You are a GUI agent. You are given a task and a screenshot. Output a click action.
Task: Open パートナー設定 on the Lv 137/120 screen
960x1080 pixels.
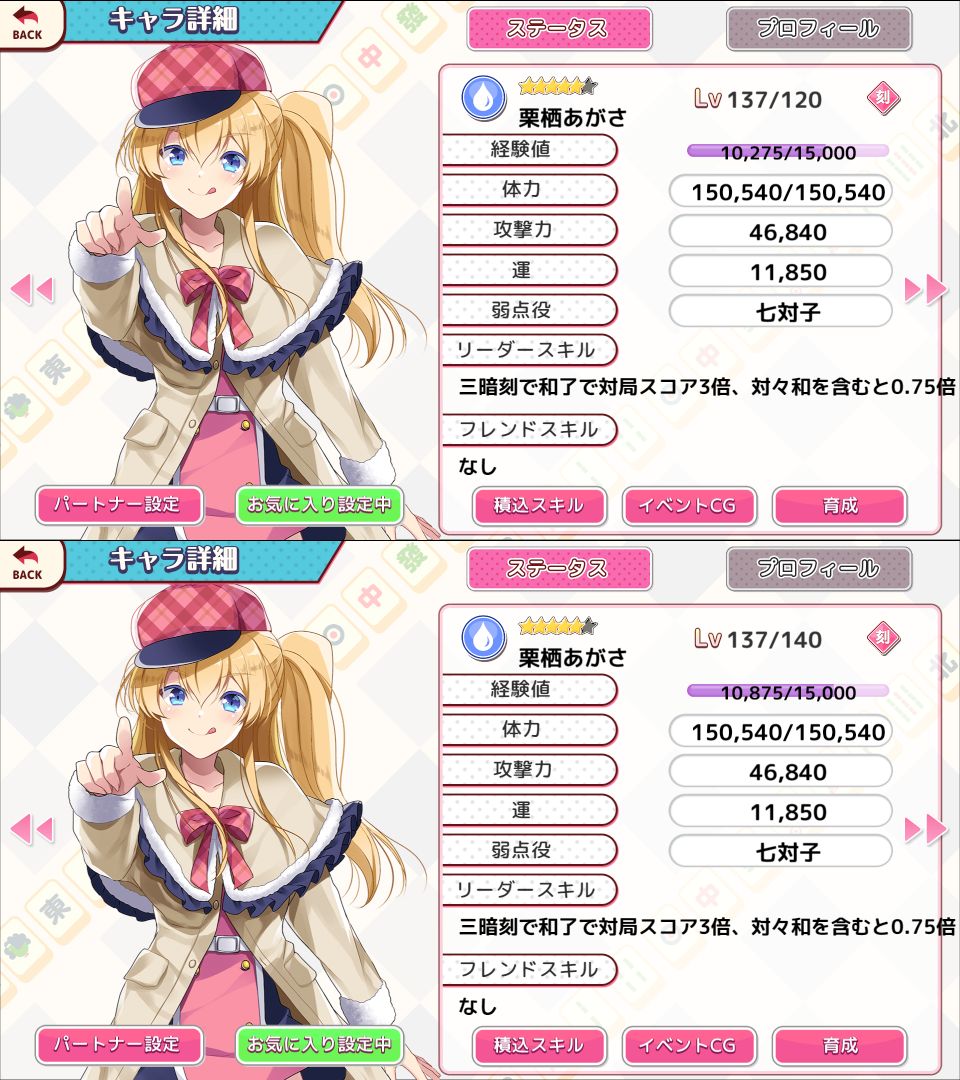[x=118, y=505]
